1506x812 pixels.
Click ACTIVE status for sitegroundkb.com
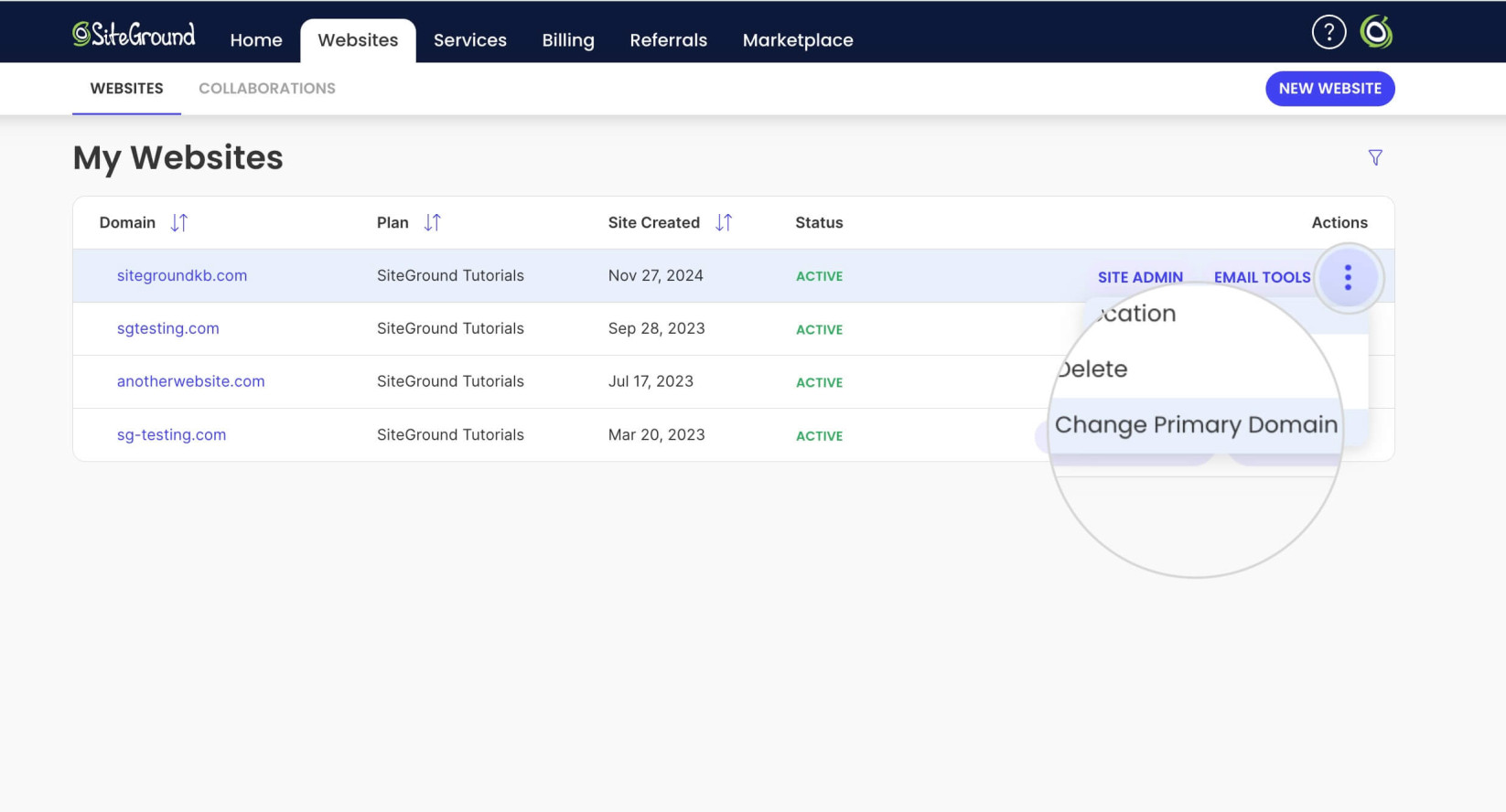(x=819, y=276)
